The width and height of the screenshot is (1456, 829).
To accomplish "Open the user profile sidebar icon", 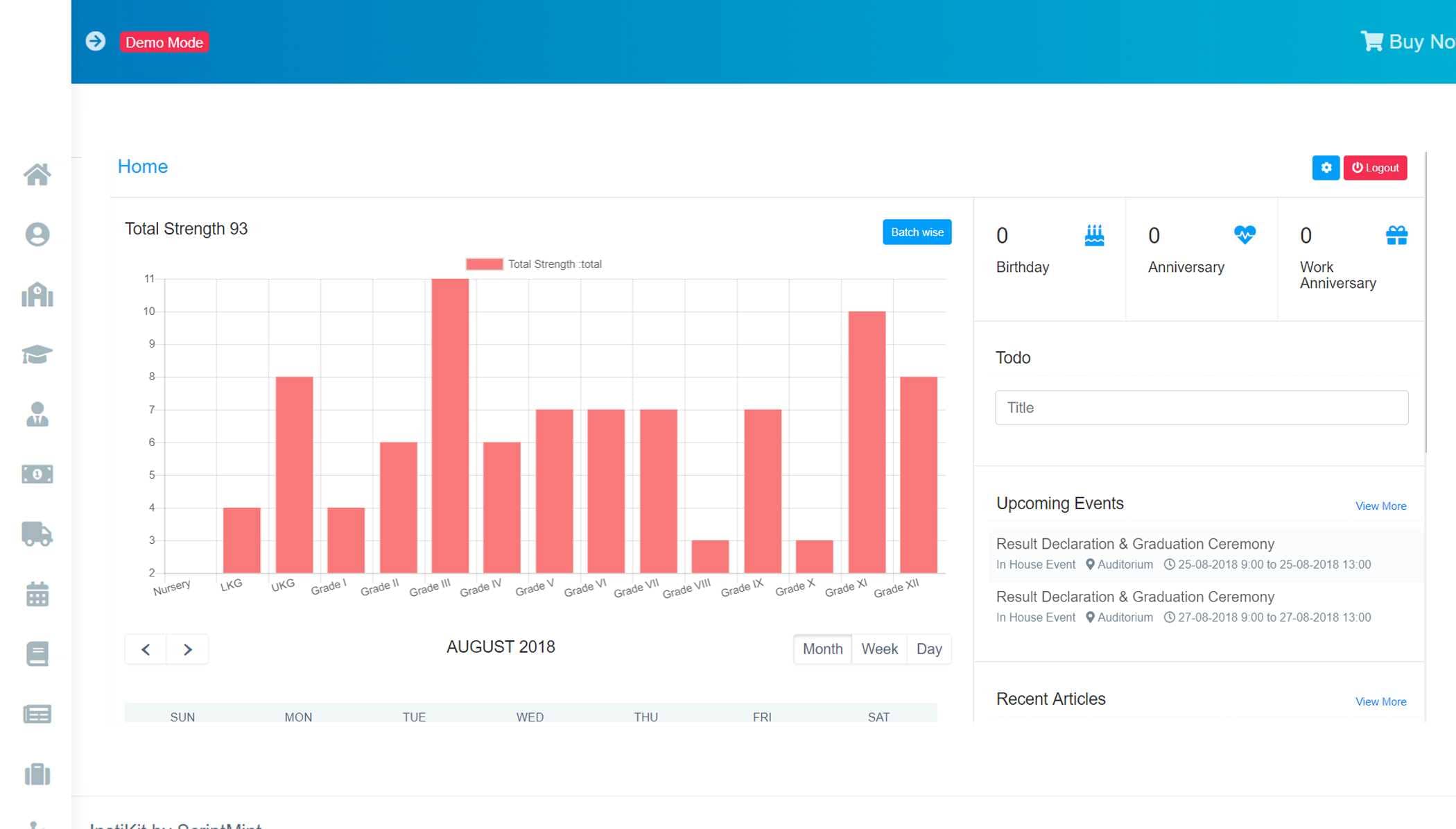I will [x=37, y=234].
